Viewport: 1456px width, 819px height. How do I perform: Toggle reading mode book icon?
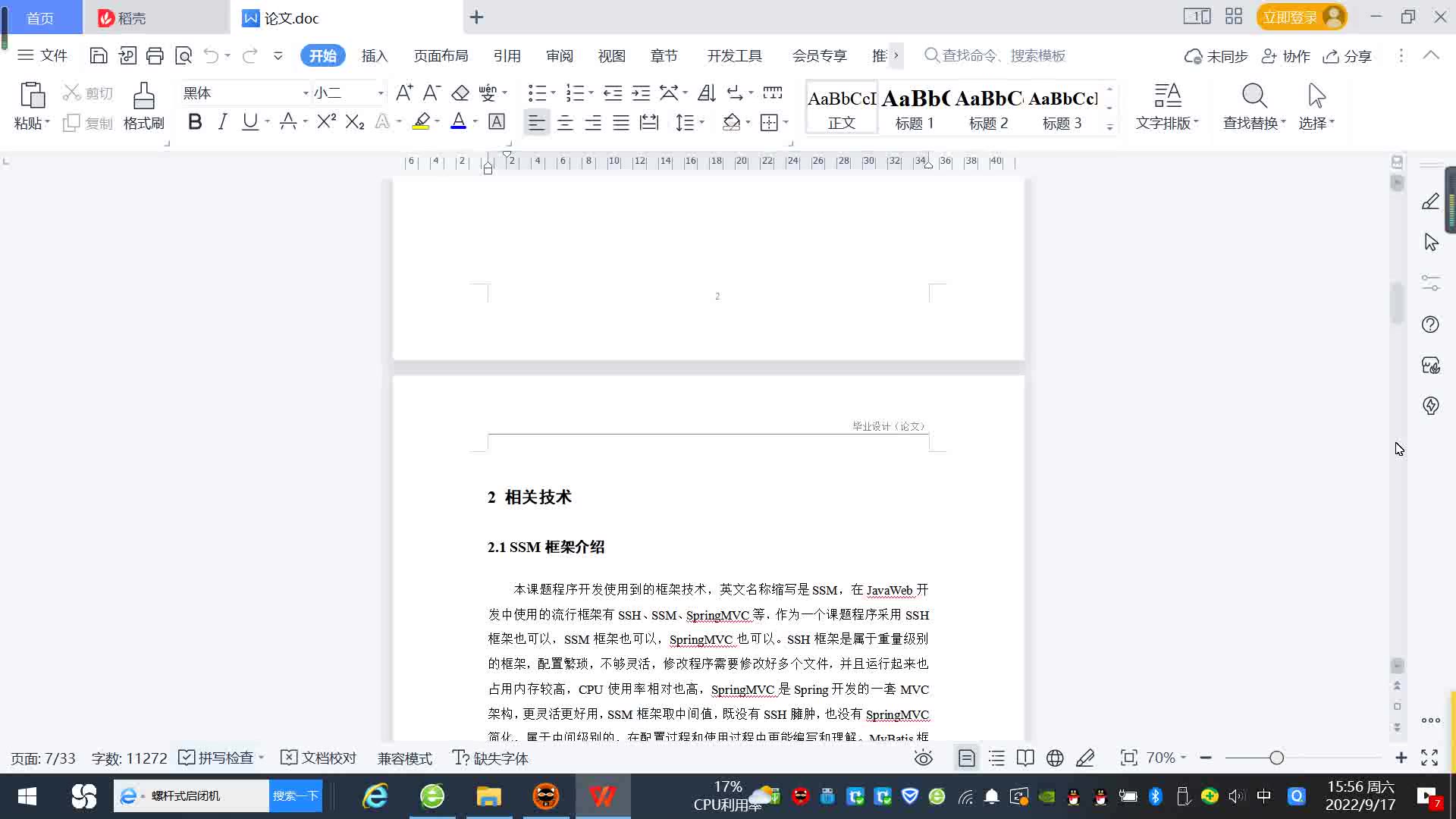tap(1025, 758)
